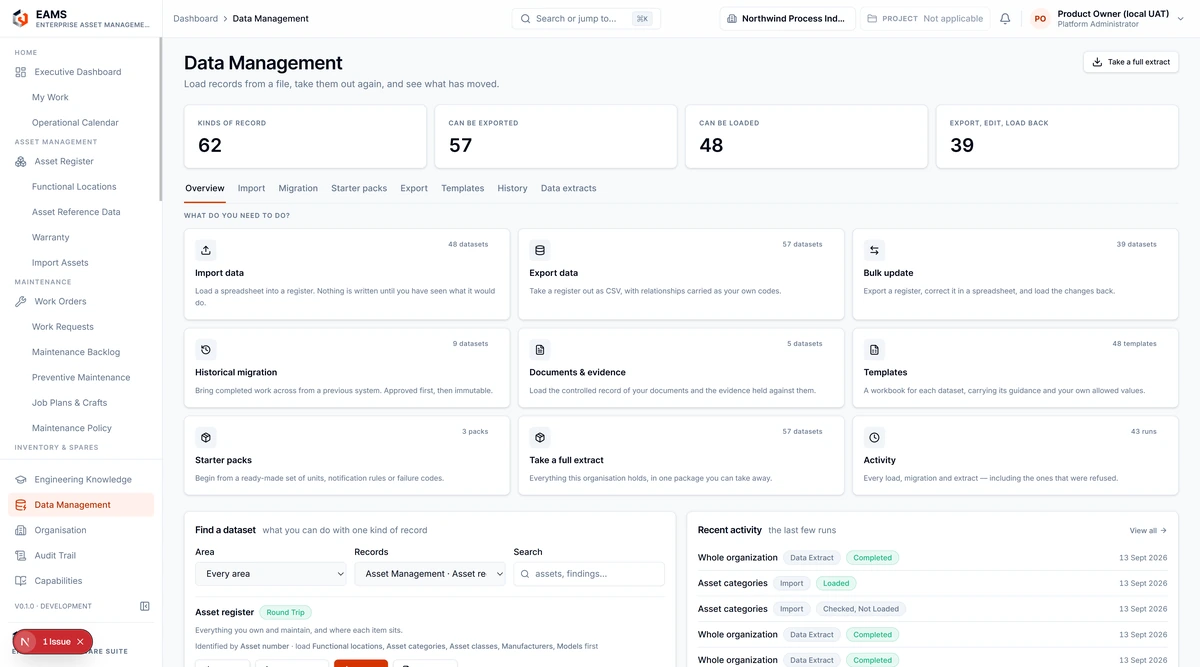The height and width of the screenshot is (667, 1200).
Task: Click the Engineering Knowledge cap icon
Action: [x=21, y=479]
